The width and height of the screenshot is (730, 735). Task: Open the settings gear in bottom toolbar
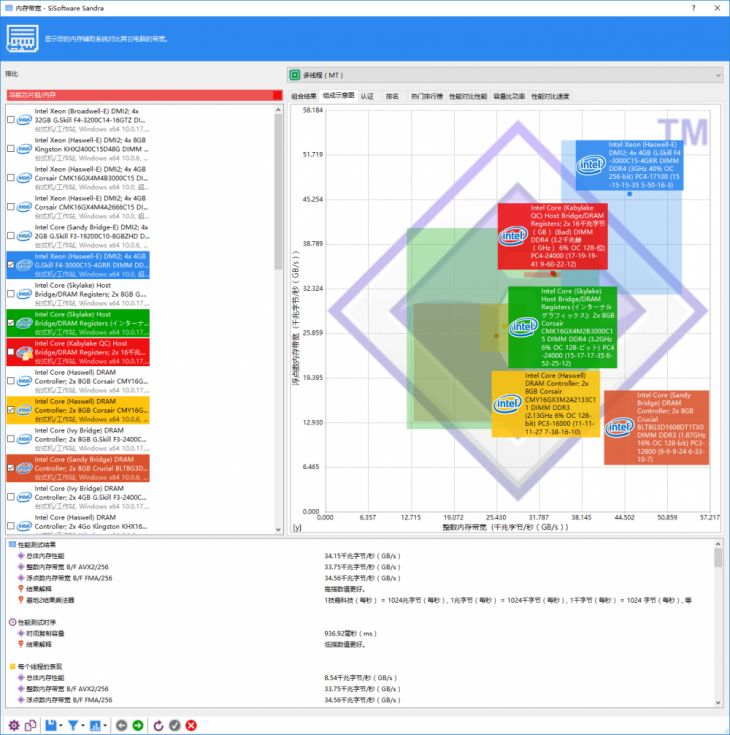(x=14, y=725)
